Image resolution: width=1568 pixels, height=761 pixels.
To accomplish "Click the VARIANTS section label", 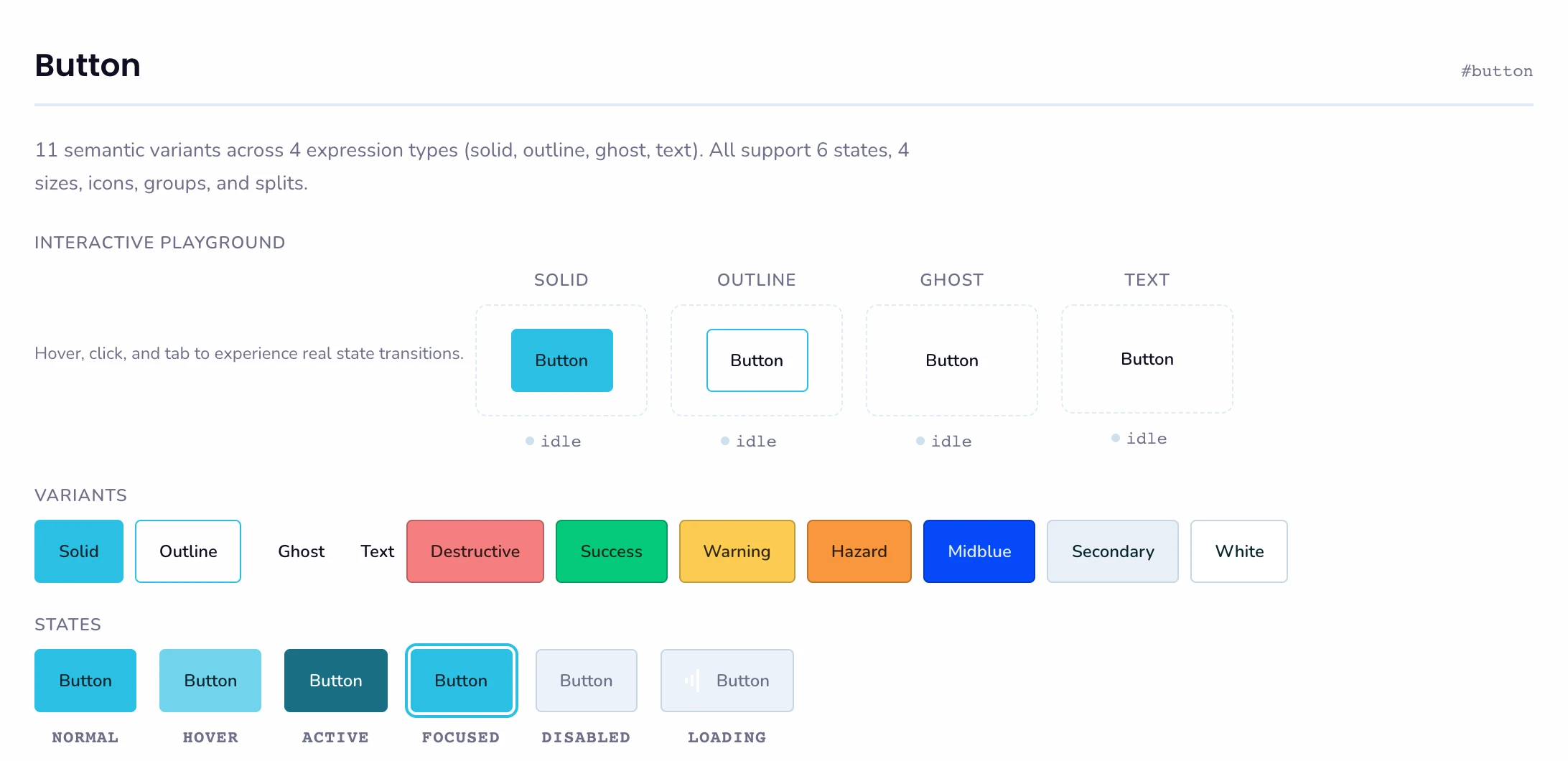I will [81, 495].
